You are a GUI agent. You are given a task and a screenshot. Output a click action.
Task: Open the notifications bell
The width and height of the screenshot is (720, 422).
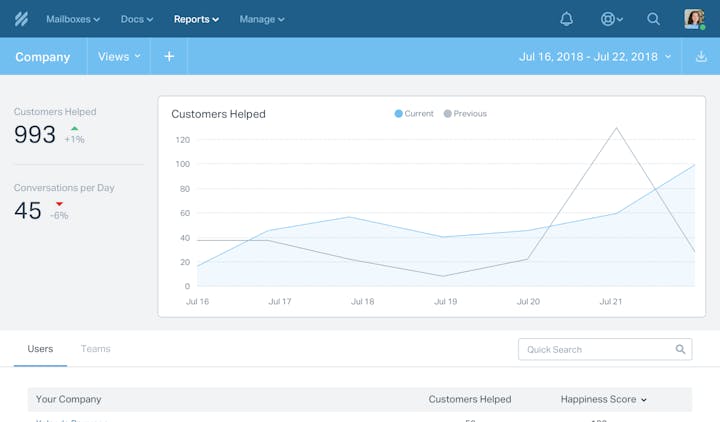pos(566,19)
